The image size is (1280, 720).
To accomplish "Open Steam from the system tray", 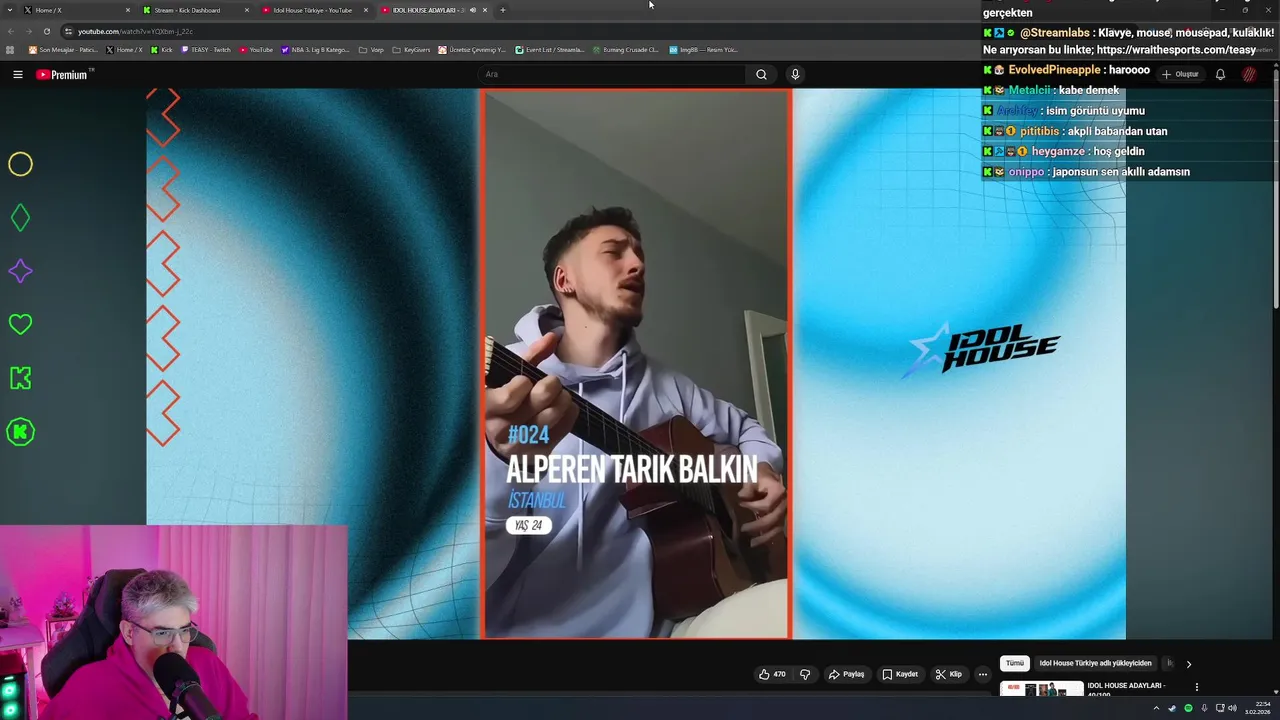I will (1173, 708).
